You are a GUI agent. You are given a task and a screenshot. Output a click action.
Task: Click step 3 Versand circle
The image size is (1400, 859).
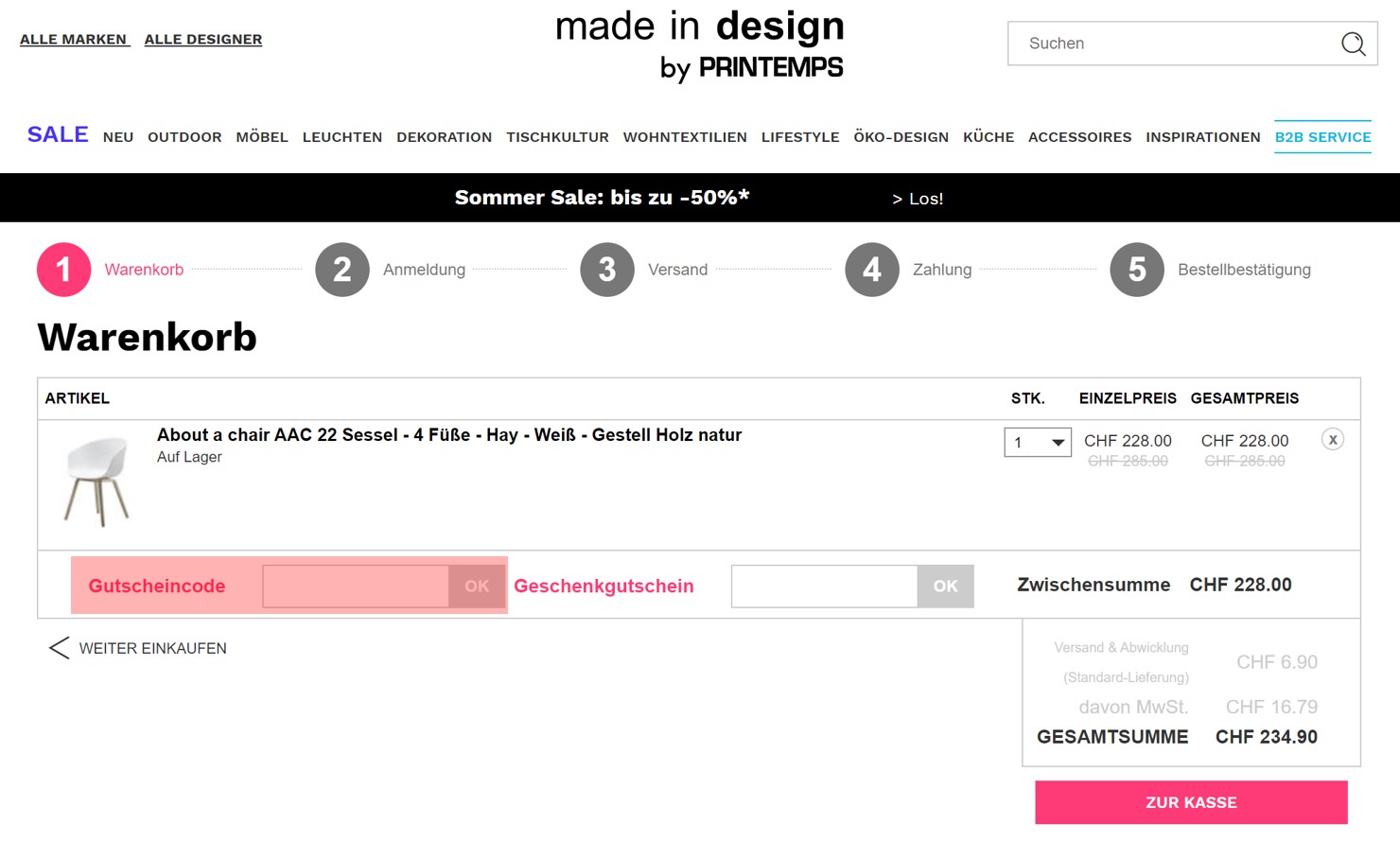pyautogui.click(x=607, y=270)
